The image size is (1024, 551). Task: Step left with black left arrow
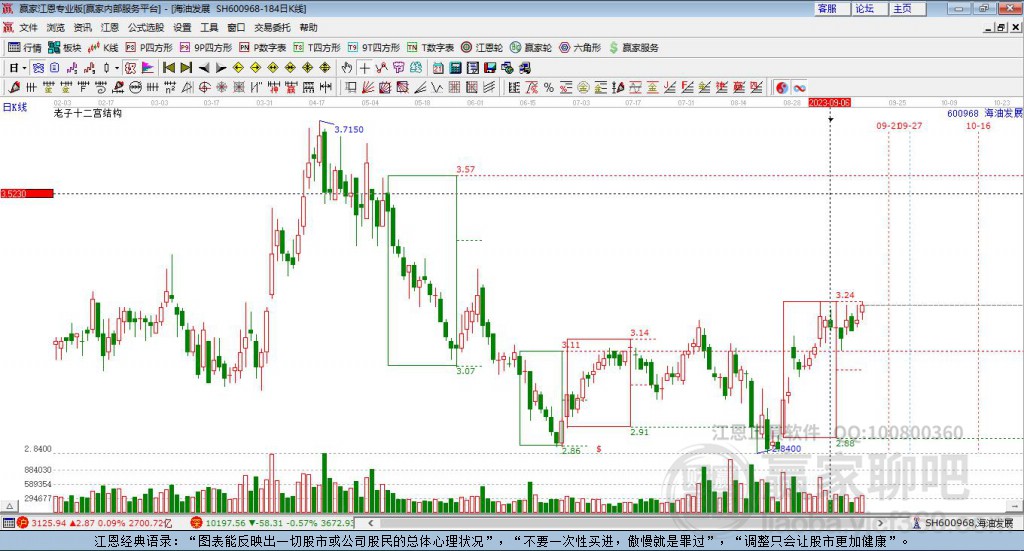coord(204,68)
